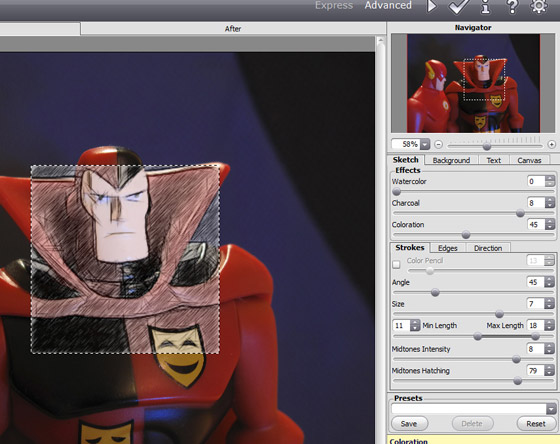560x444 pixels.
Task: Click the Size slider handle
Action: 499,314
